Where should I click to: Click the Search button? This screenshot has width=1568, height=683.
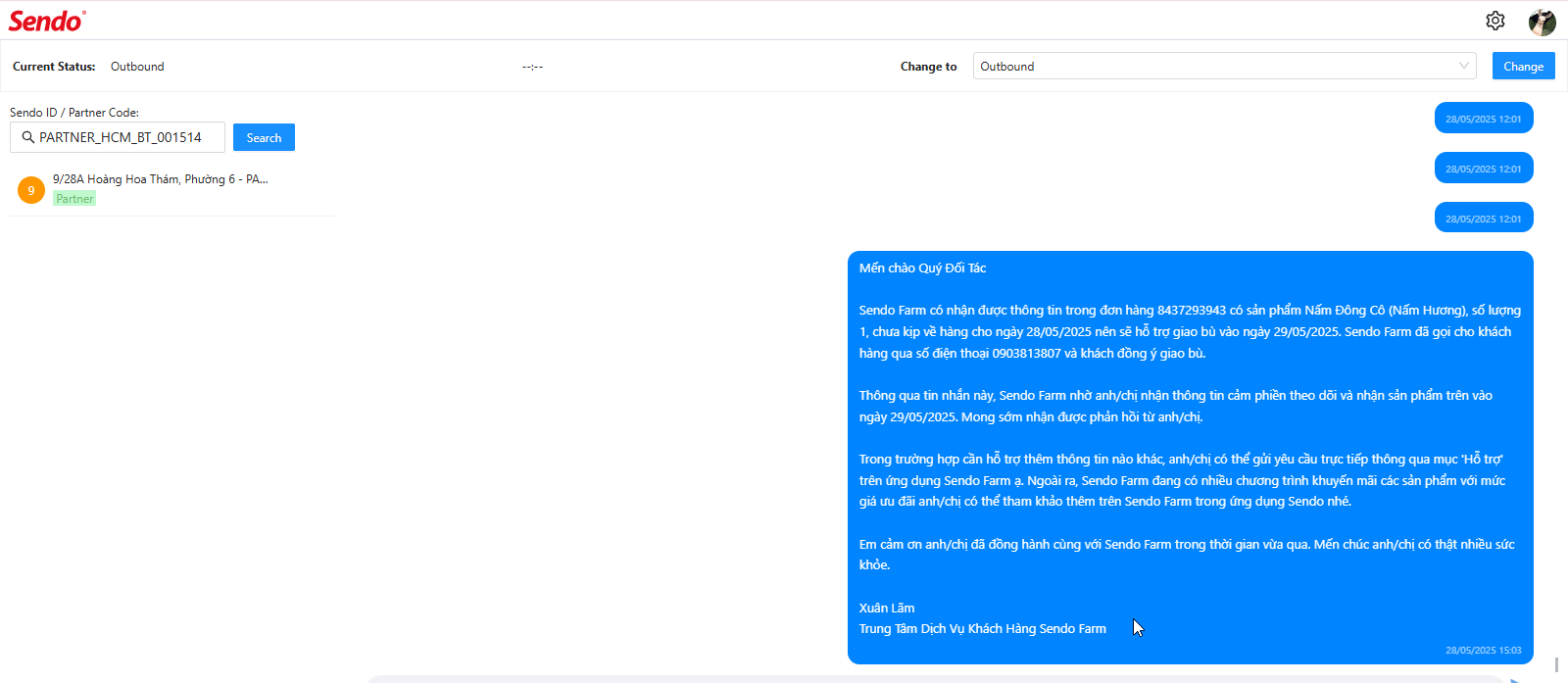(x=264, y=137)
